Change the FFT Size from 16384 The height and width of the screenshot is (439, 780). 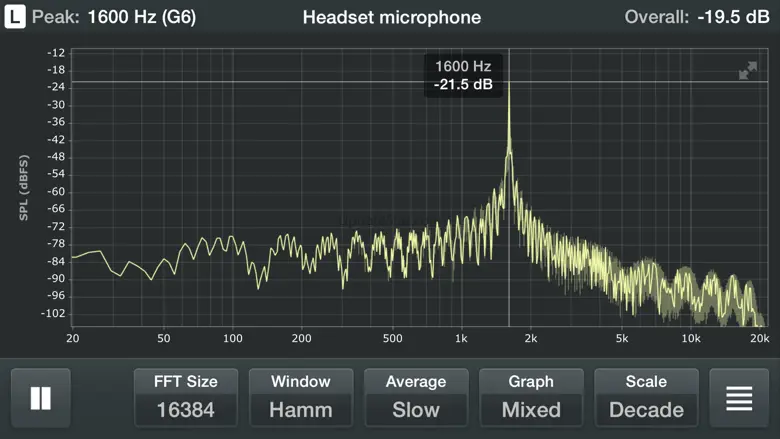pos(186,397)
